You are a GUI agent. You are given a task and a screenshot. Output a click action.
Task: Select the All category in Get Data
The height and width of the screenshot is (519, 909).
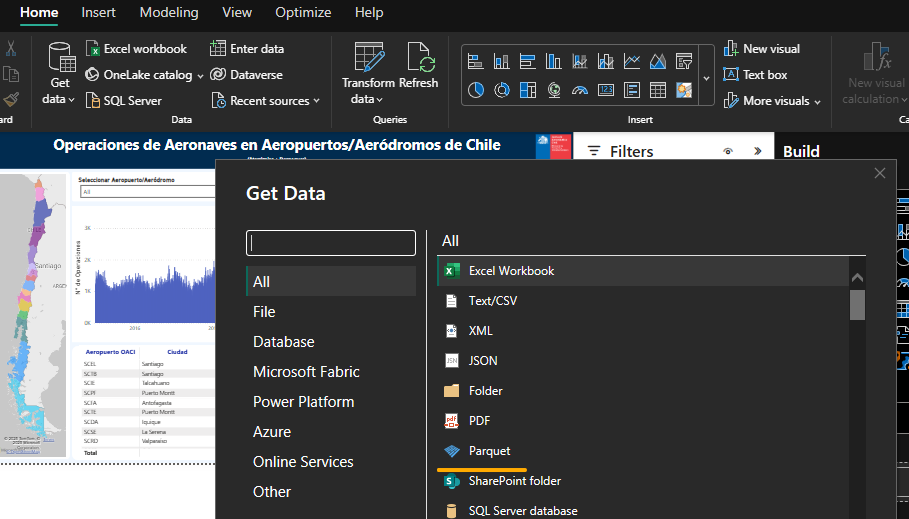pos(331,282)
